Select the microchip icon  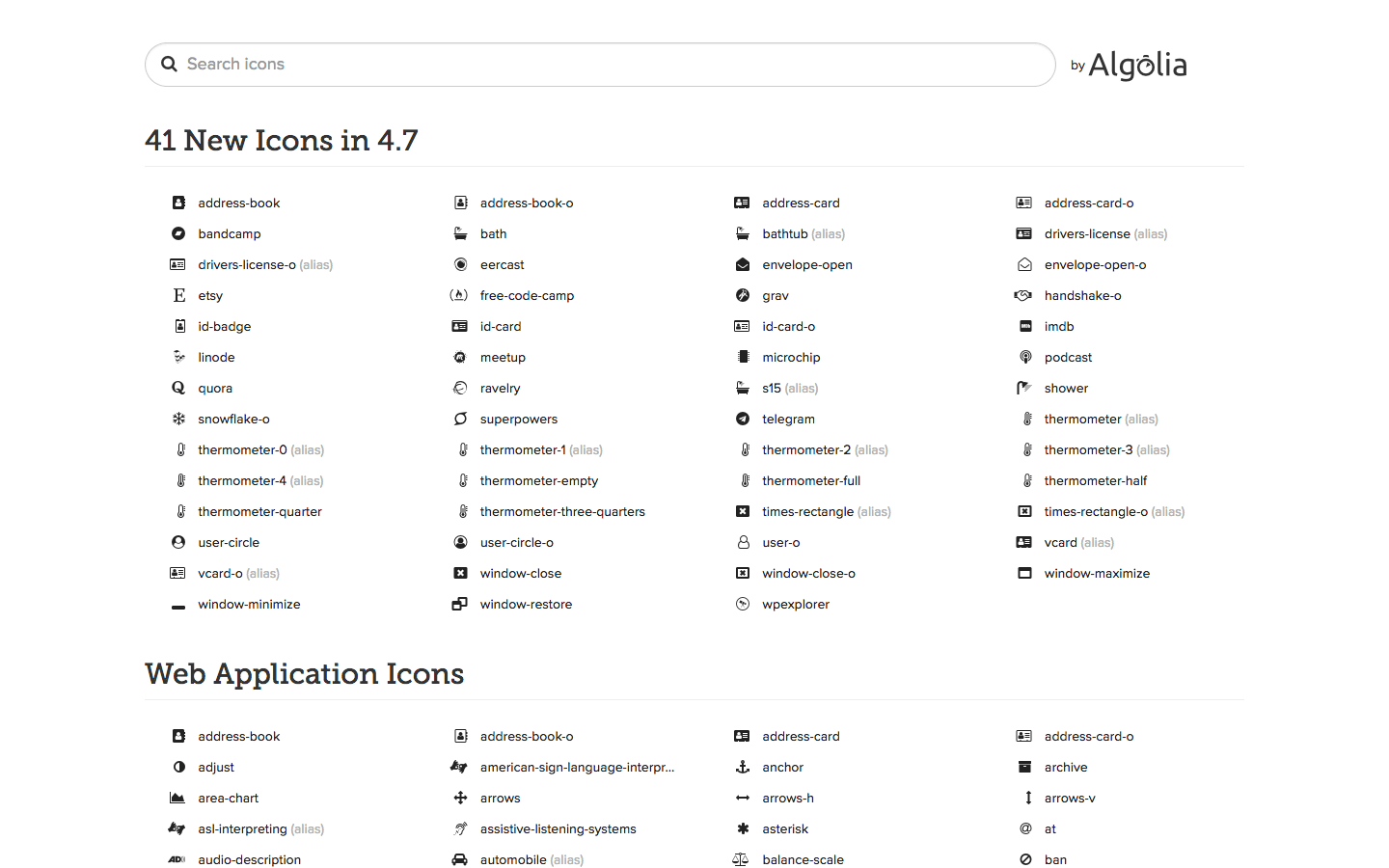click(791, 357)
